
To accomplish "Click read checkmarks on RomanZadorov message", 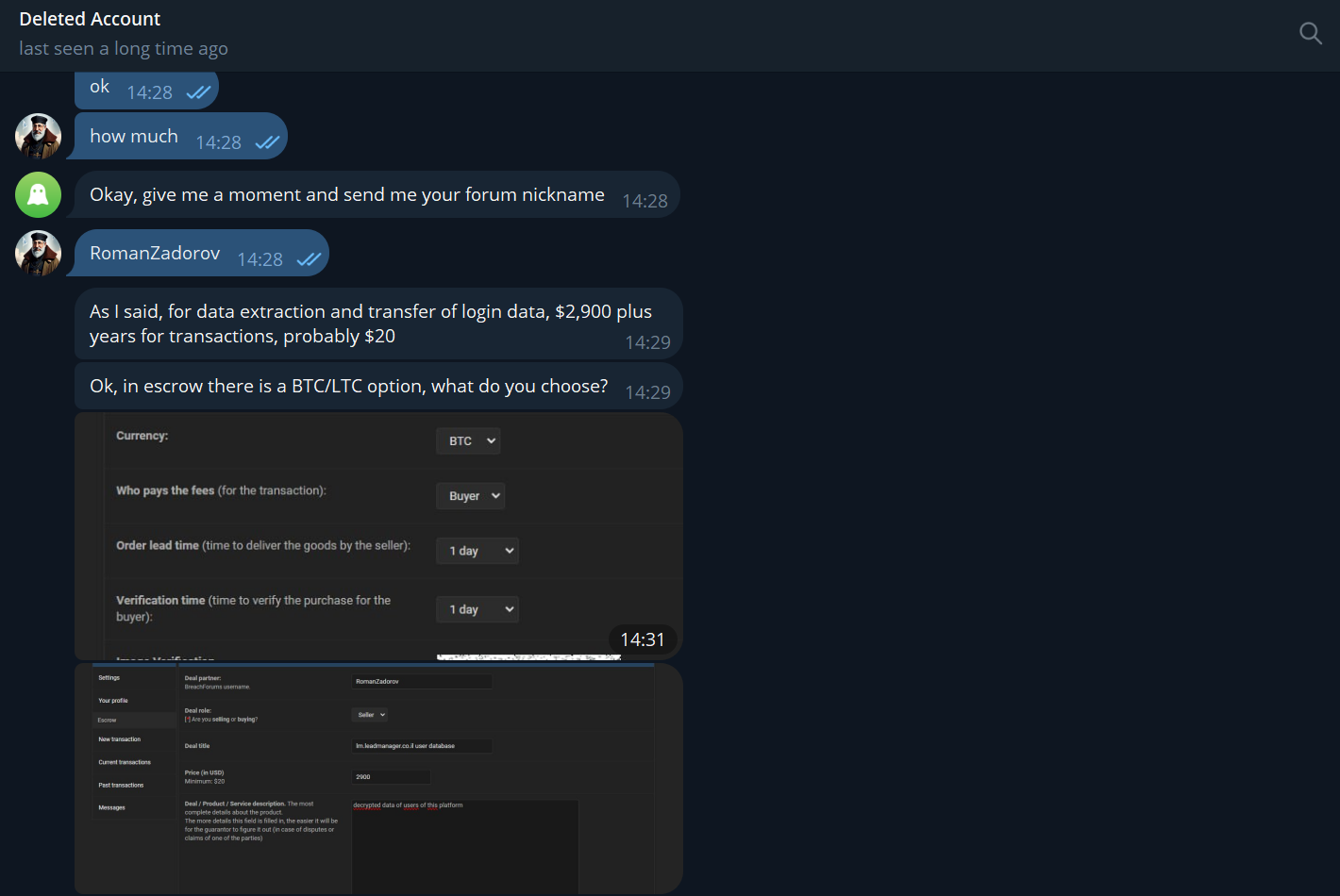I will (309, 259).
